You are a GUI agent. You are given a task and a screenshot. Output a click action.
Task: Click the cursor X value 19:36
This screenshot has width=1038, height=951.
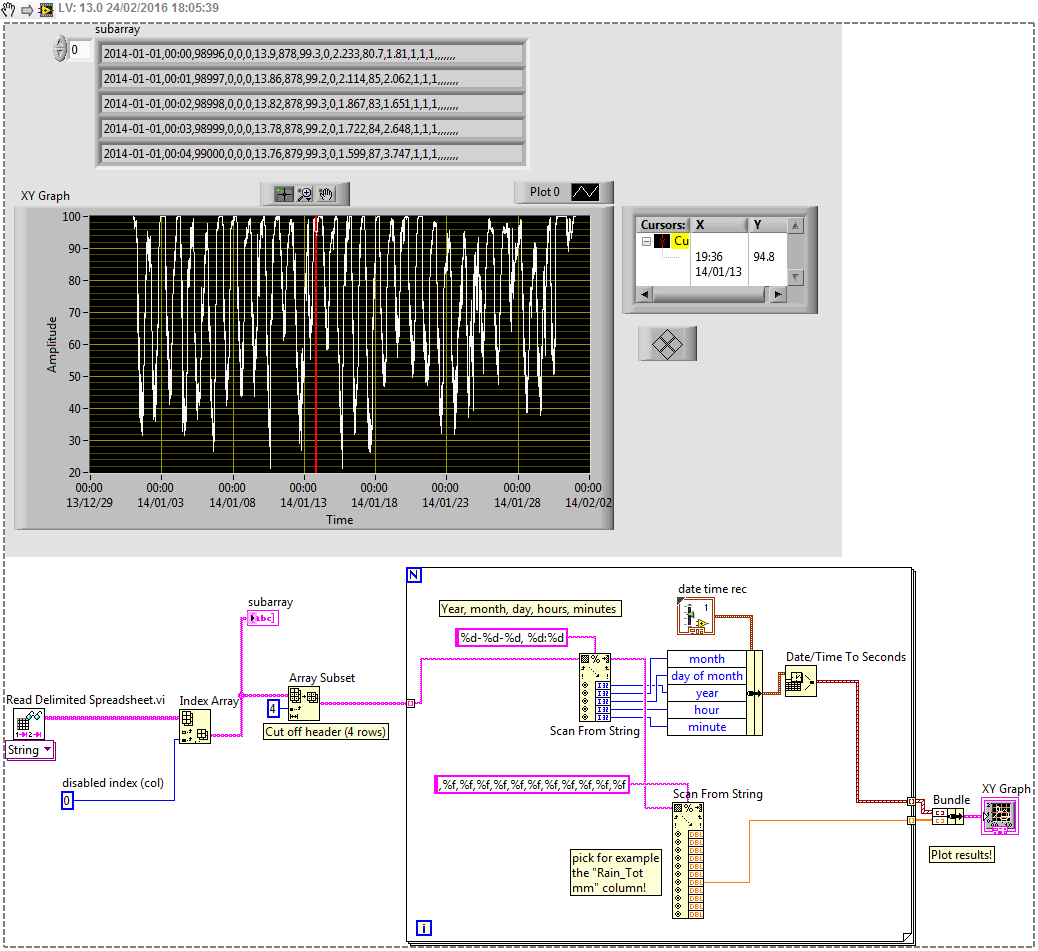(708, 257)
